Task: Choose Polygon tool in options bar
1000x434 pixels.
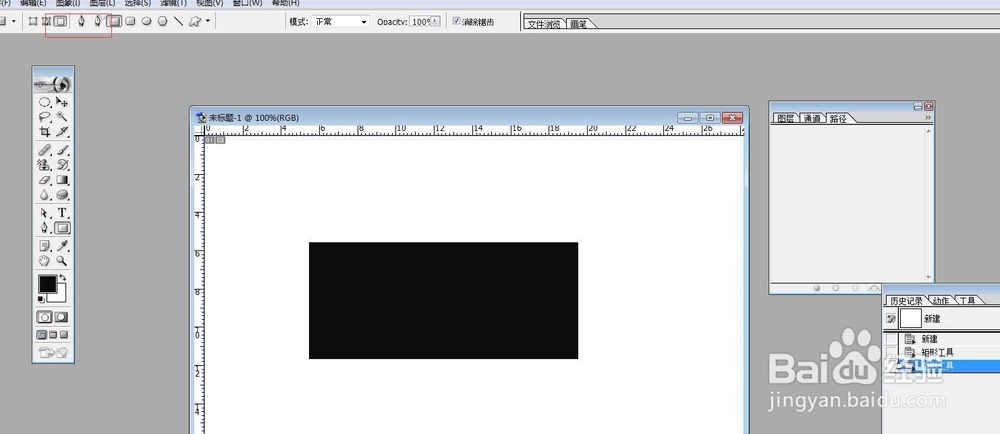Action: (163, 22)
